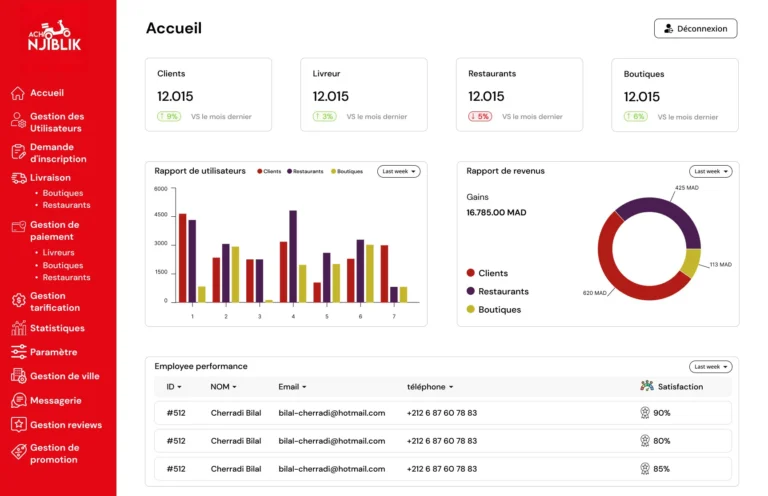Click the wallet icon for Gestion de paiement
Image resolution: width=768 pixels, height=496 pixels.
19,226
